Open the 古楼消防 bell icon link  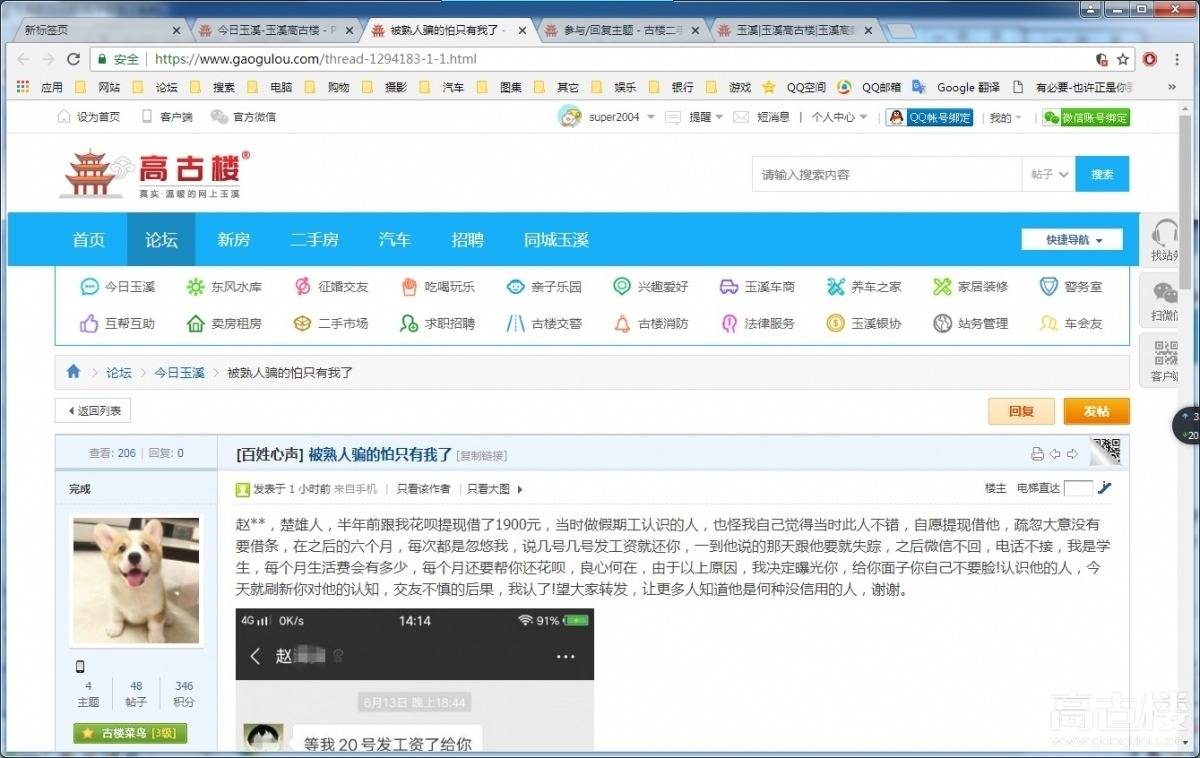tap(622, 324)
